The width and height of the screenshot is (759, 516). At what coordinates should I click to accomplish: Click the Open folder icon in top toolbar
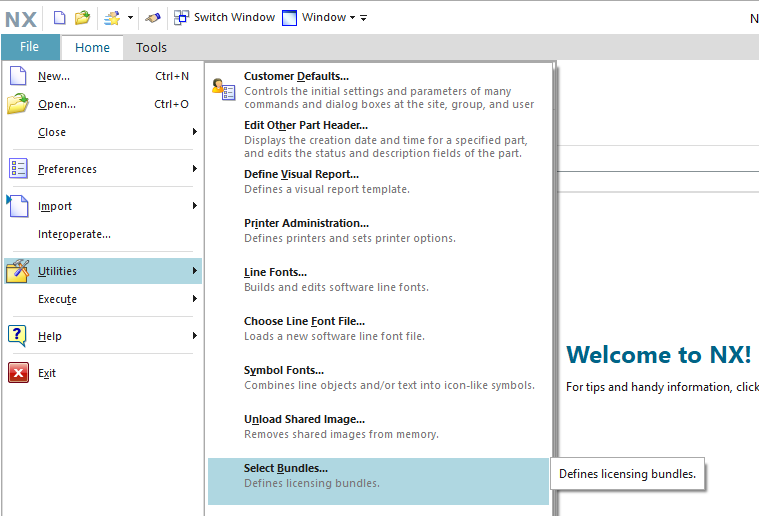(x=83, y=17)
